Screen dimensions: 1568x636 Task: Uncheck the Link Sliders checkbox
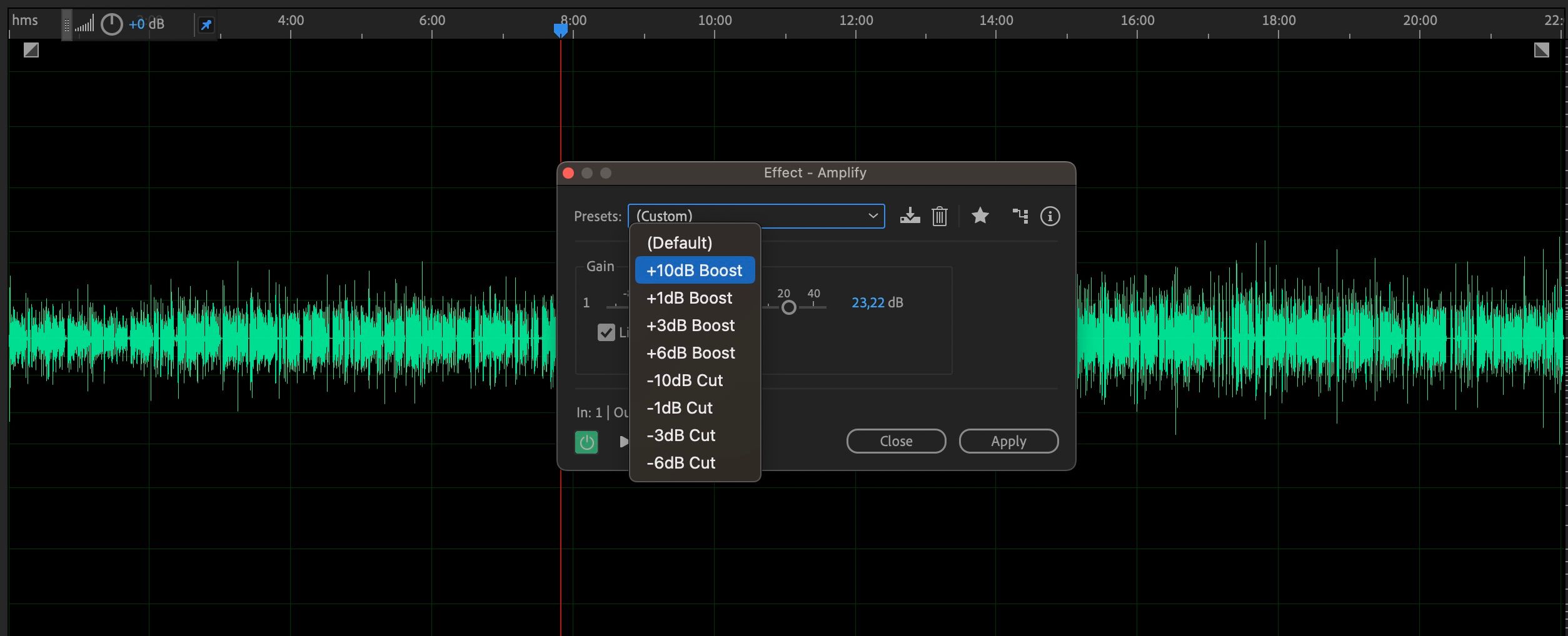[606, 332]
